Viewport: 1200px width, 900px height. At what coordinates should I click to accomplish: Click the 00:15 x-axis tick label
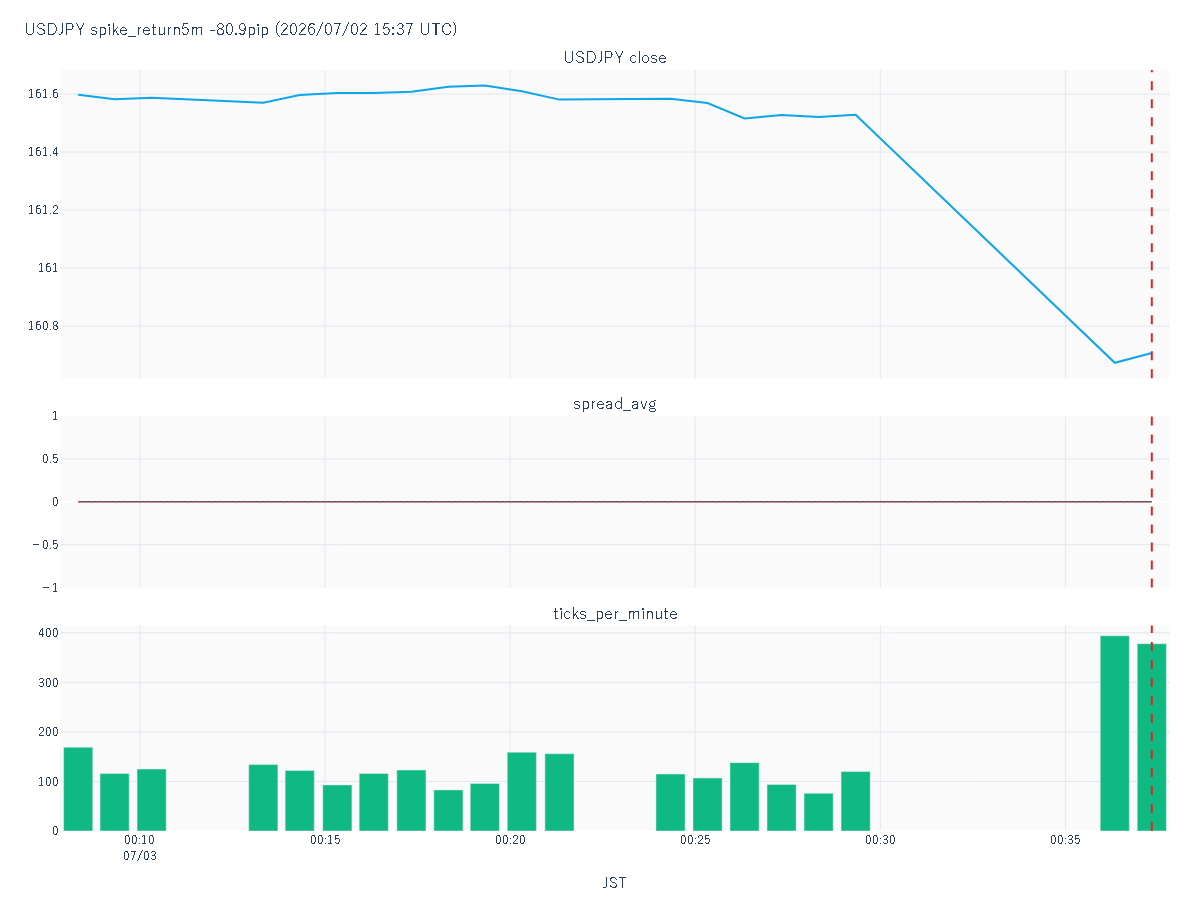325,841
